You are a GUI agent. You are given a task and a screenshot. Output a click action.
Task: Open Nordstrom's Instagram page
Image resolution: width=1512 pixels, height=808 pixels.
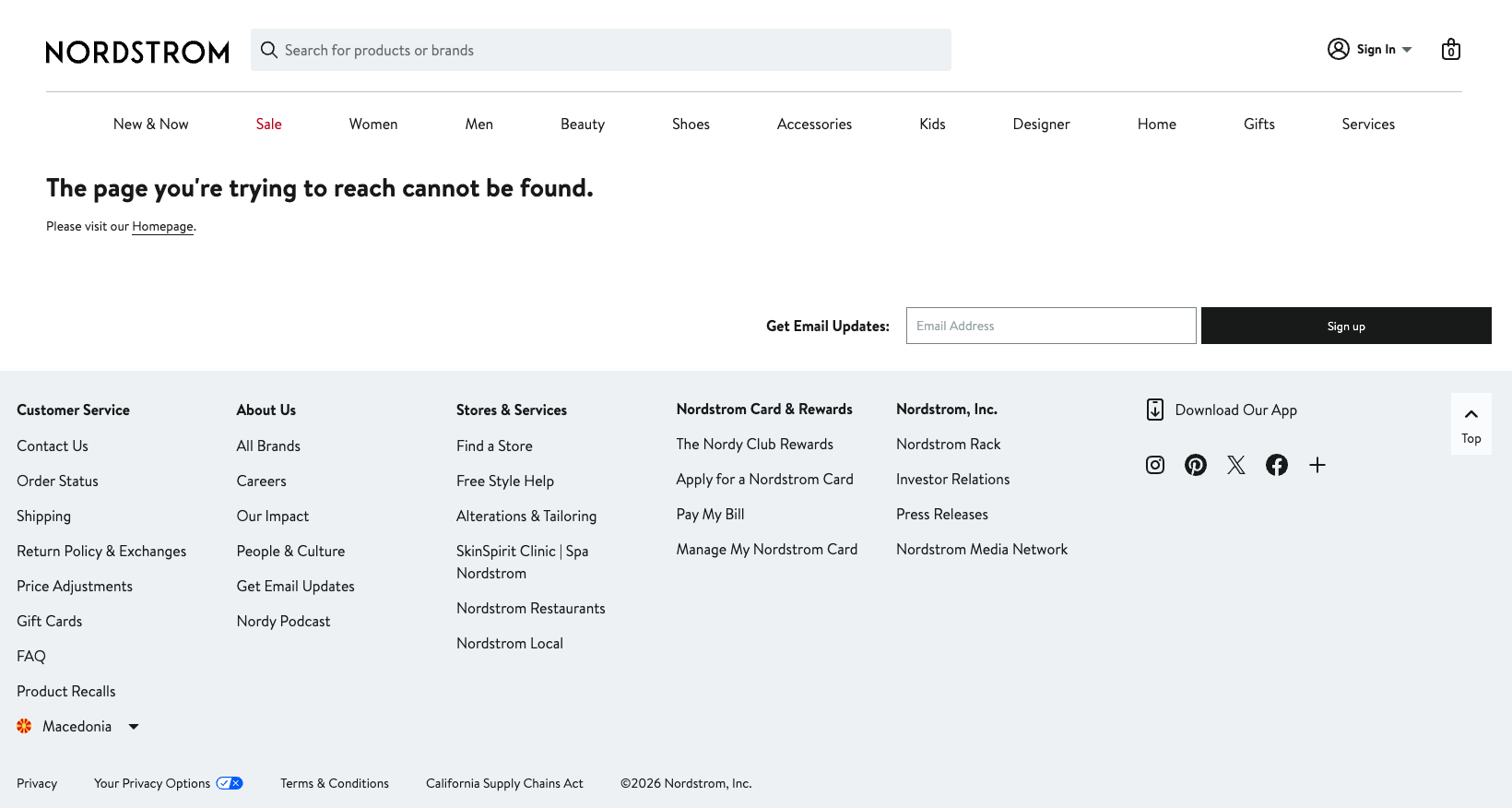click(x=1155, y=465)
